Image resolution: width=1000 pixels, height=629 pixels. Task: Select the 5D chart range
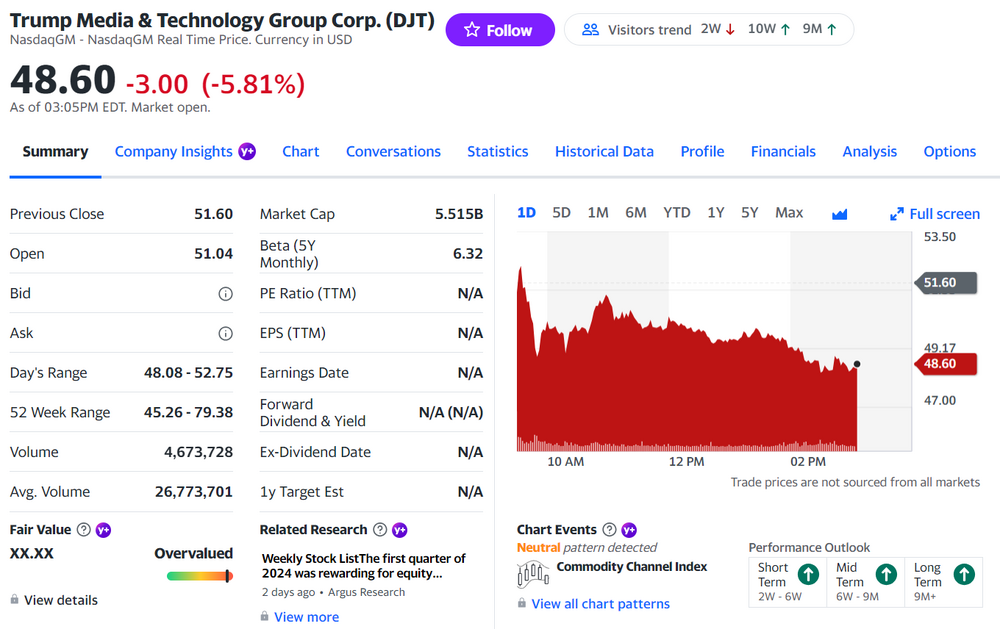coord(561,212)
